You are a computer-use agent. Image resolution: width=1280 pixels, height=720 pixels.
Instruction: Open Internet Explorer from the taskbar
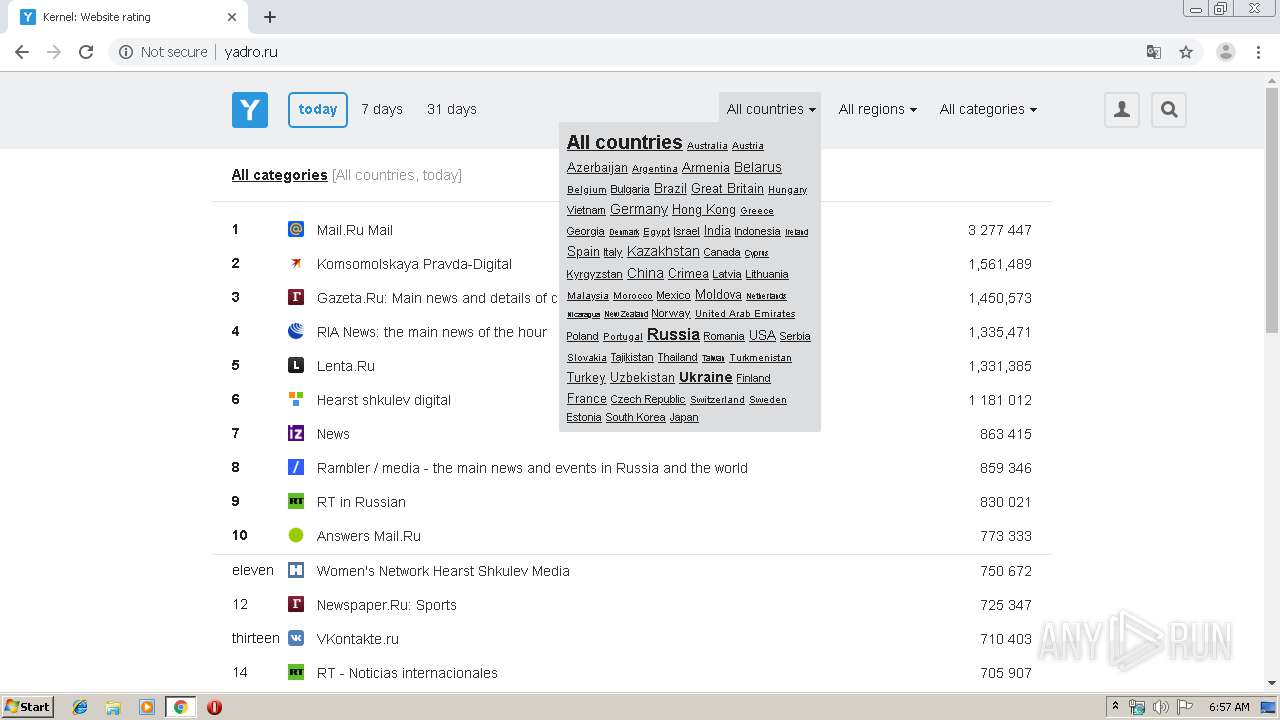[80, 707]
